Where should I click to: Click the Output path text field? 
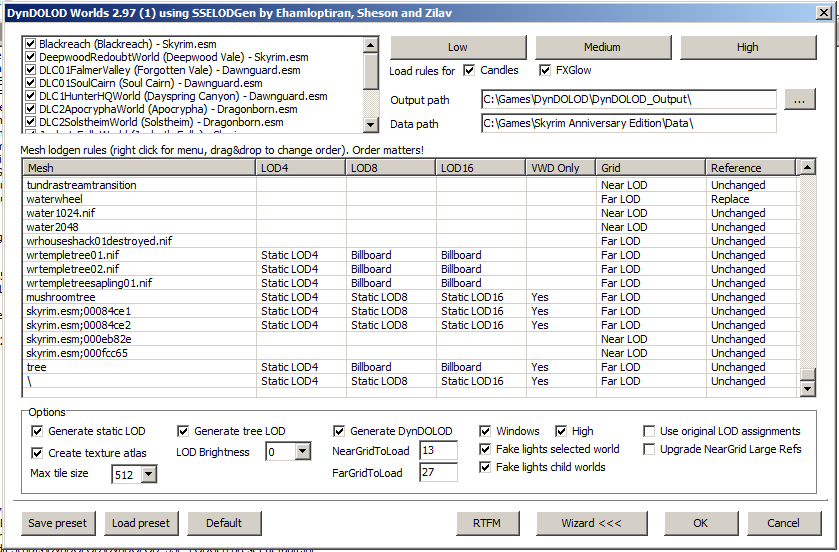629,99
